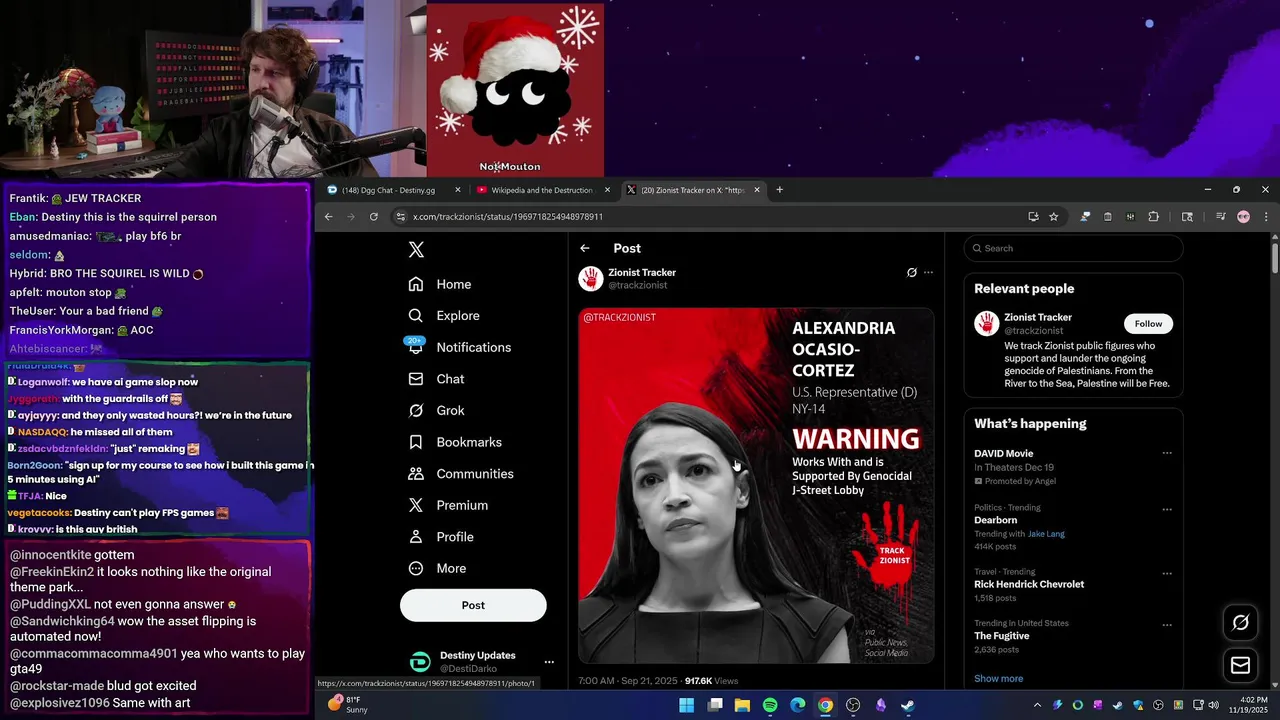This screenshot has height=720, width=1280.
Task: Open a new browser tab
Action: pyautogui.click(x=780, y=190)
